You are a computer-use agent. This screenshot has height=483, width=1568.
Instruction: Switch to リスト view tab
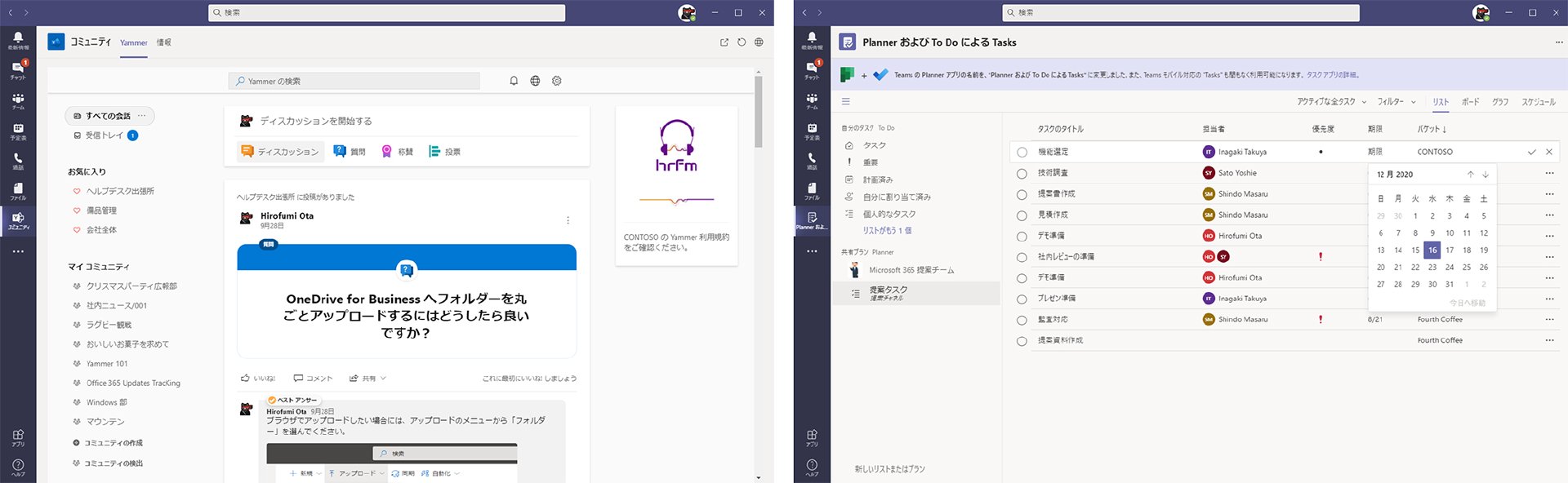click(1441, 102)
